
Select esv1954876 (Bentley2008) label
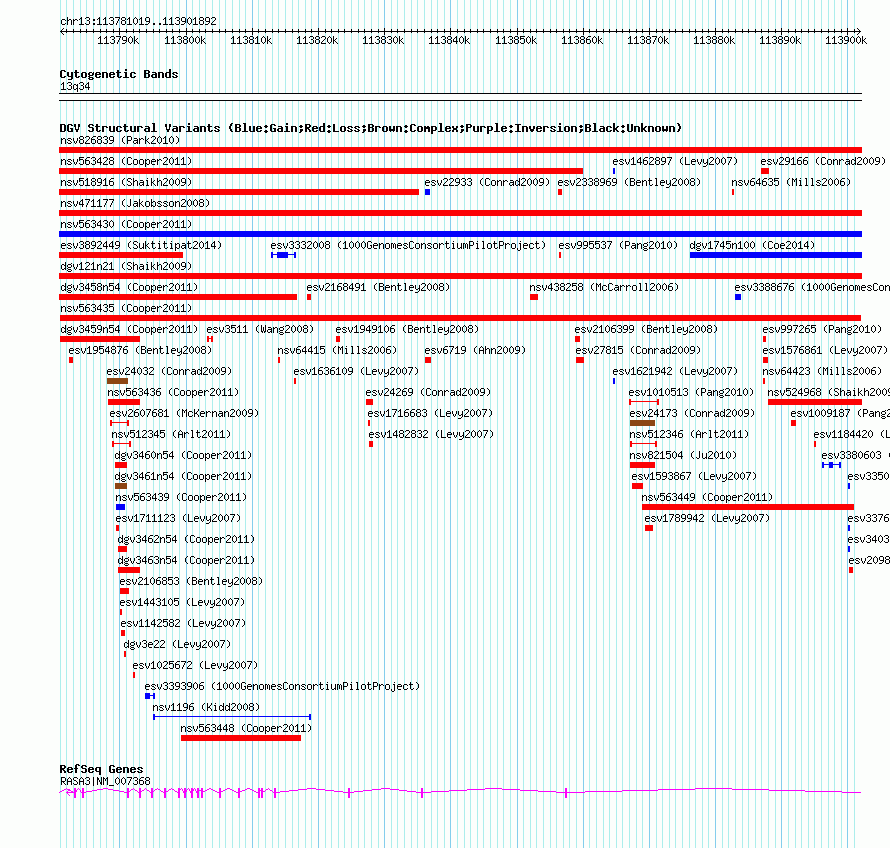(140, 350)
